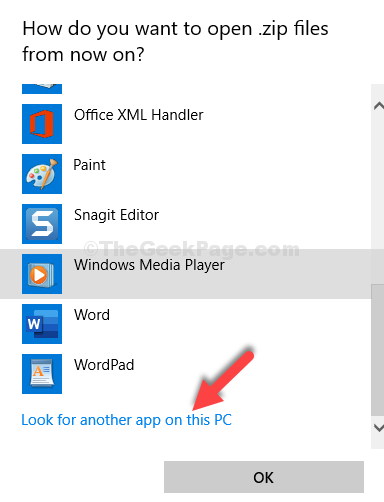The height and width of the screenshot is (502, 384).
Task: Click the scrollbar up arrow
Action: (378, 106)
